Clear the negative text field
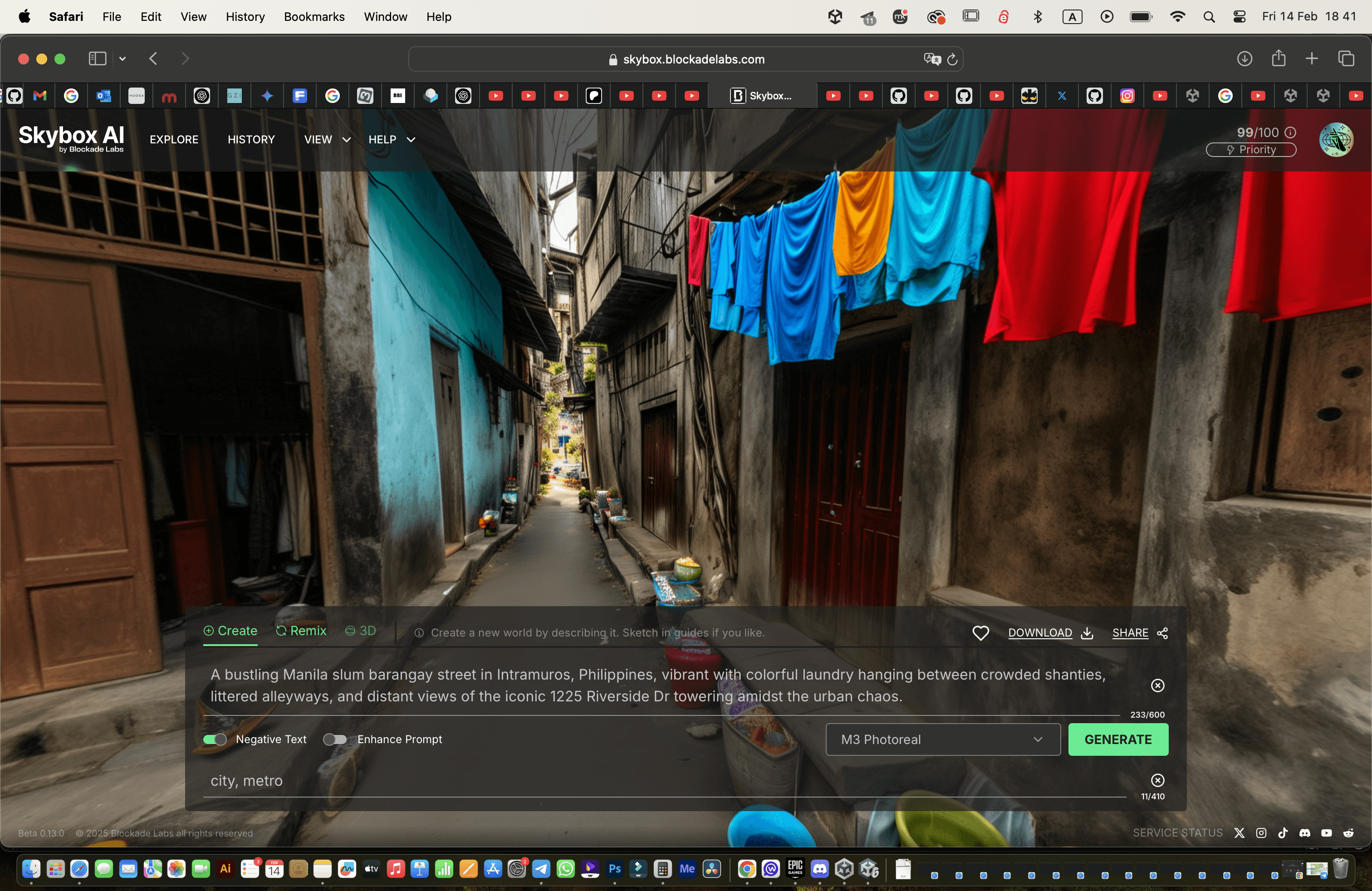This screenshot has width=1372, height=891. [x=1157, y=780]
